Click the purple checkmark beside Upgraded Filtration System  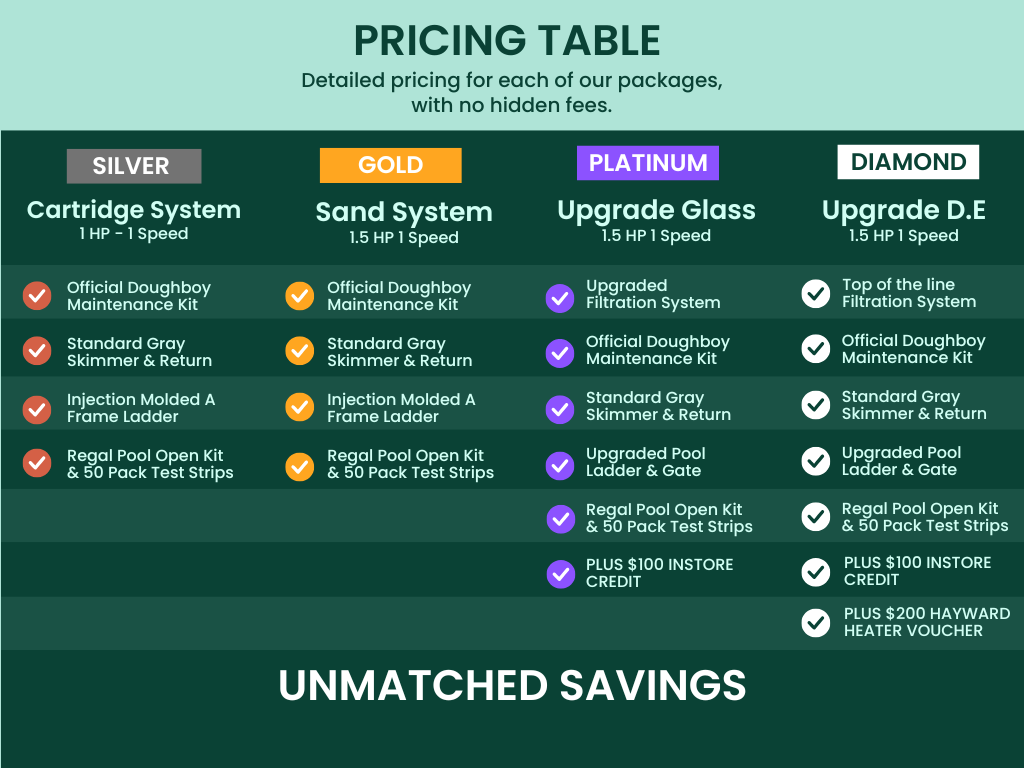click(x=560, y=298)
